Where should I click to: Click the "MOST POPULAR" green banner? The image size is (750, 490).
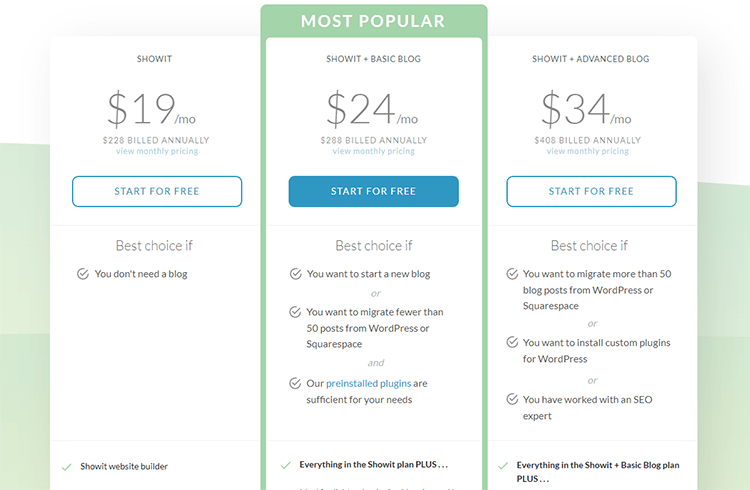(x=373, y=21)
